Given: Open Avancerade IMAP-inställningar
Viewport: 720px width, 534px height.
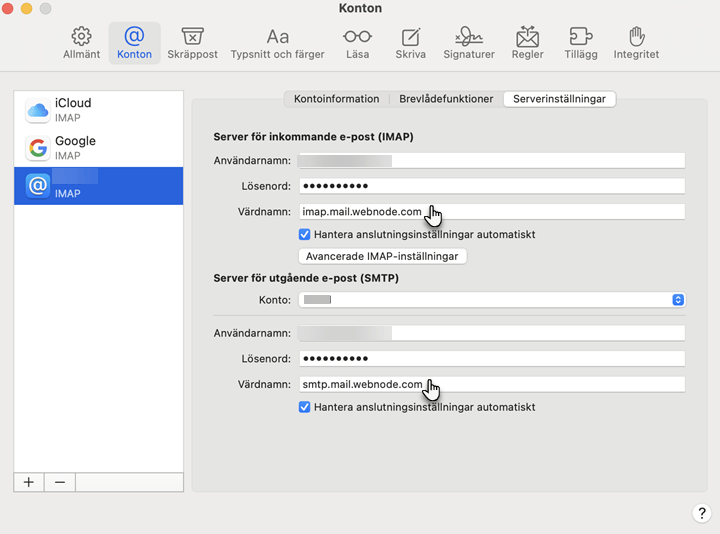Looking at the screenshot, I should (382, 256).
